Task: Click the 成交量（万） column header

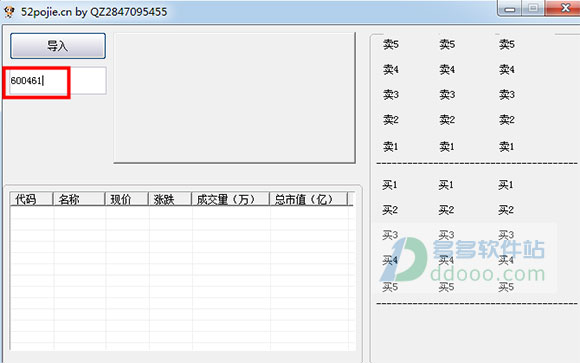Action: point(230,199)
